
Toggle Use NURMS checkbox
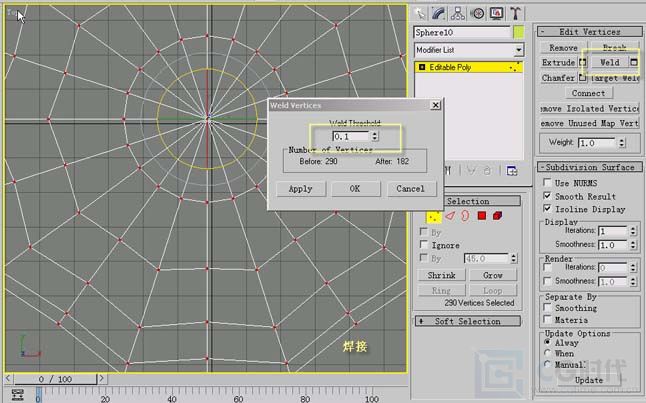(x=548, y=183)
